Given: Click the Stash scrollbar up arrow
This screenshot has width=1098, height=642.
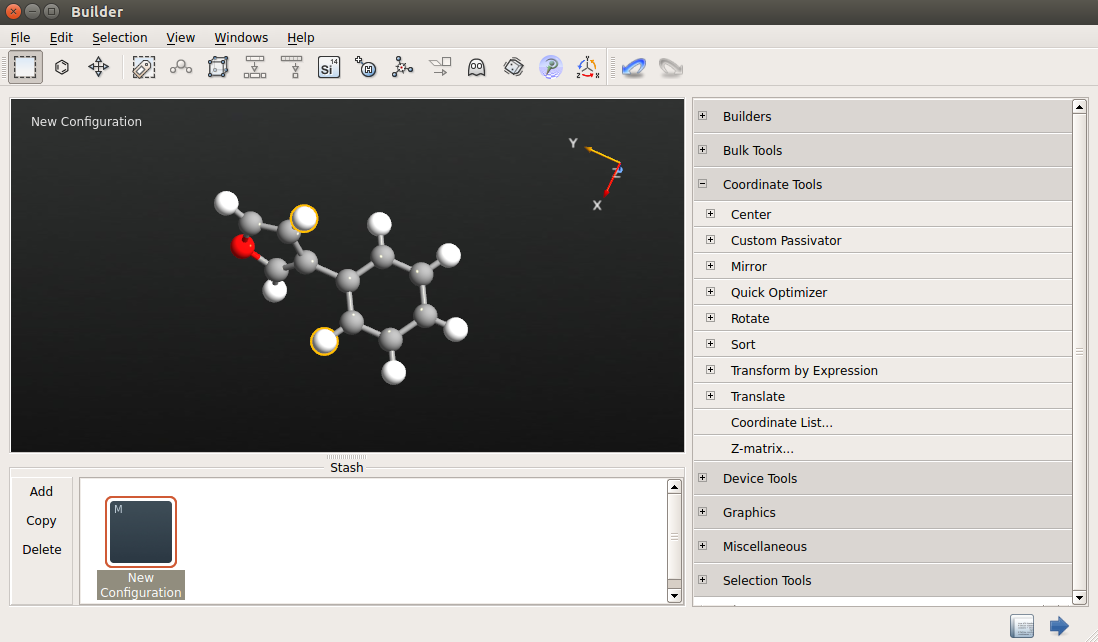Looking at the screenshot, I should (x=674, y=487).
